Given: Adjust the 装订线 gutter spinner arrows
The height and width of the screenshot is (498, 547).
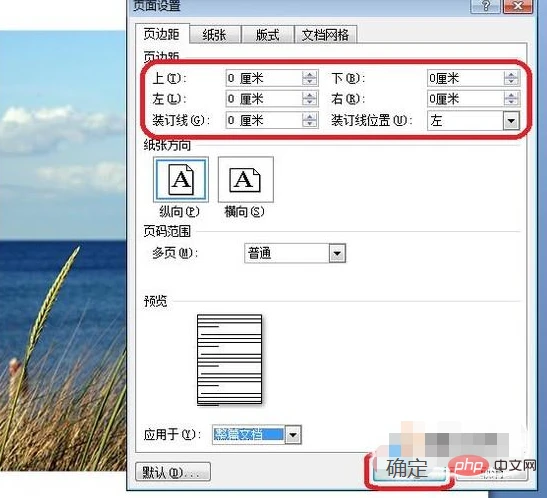Looking at the screenshot, I should [310, 120].
